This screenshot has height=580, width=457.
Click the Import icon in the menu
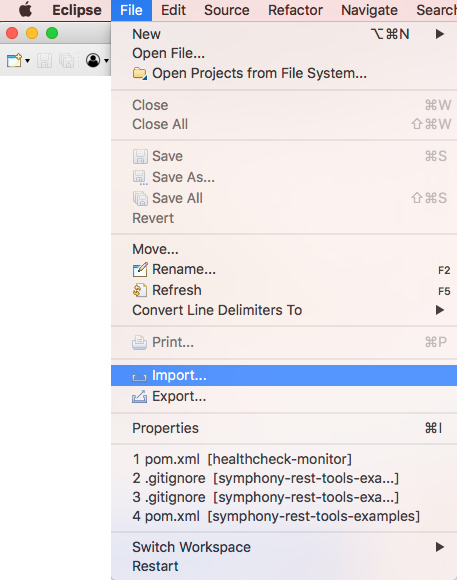click(x=140, y=376)
